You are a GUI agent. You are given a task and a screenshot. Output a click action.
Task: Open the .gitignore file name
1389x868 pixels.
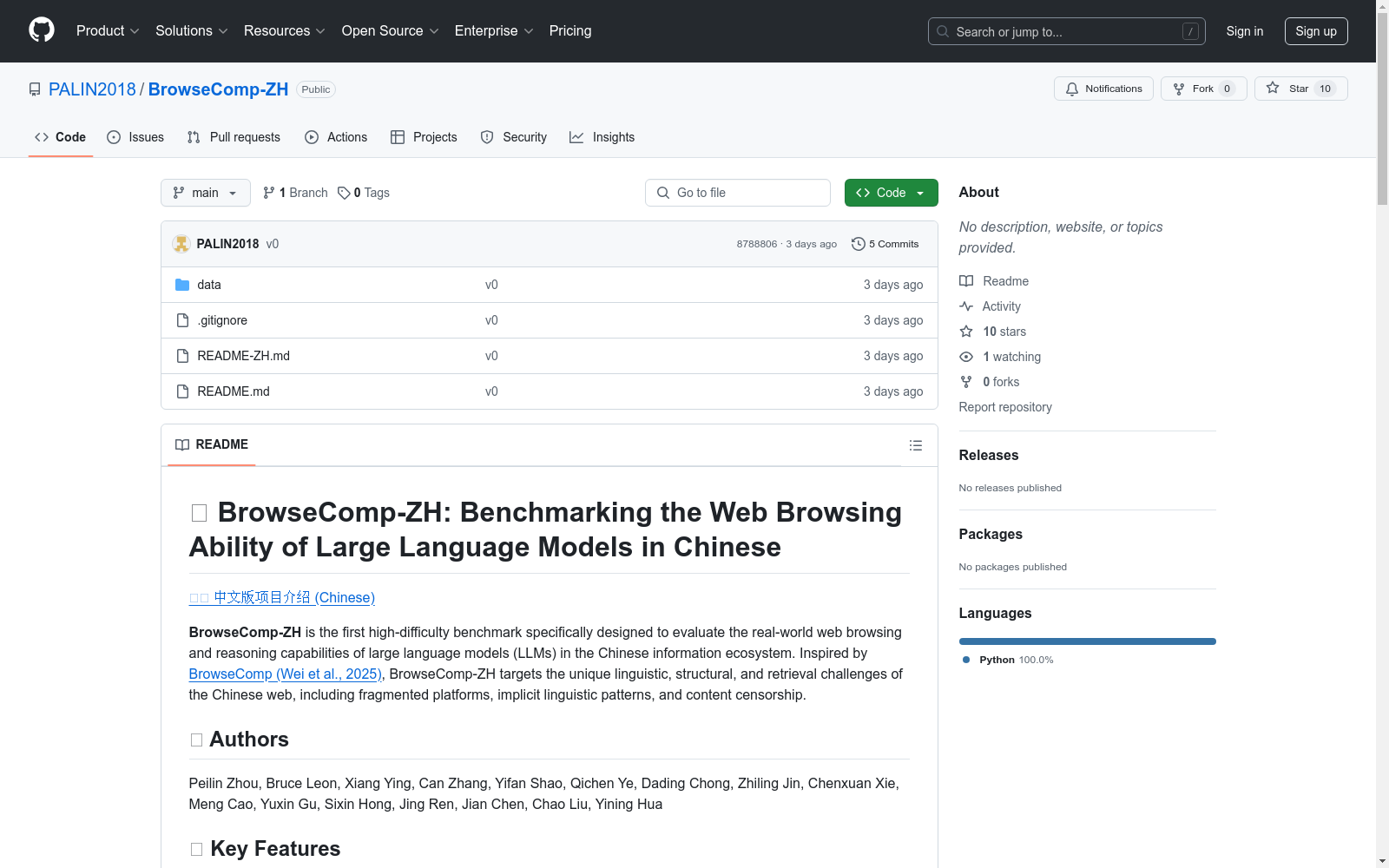click(x=222, y=320)
